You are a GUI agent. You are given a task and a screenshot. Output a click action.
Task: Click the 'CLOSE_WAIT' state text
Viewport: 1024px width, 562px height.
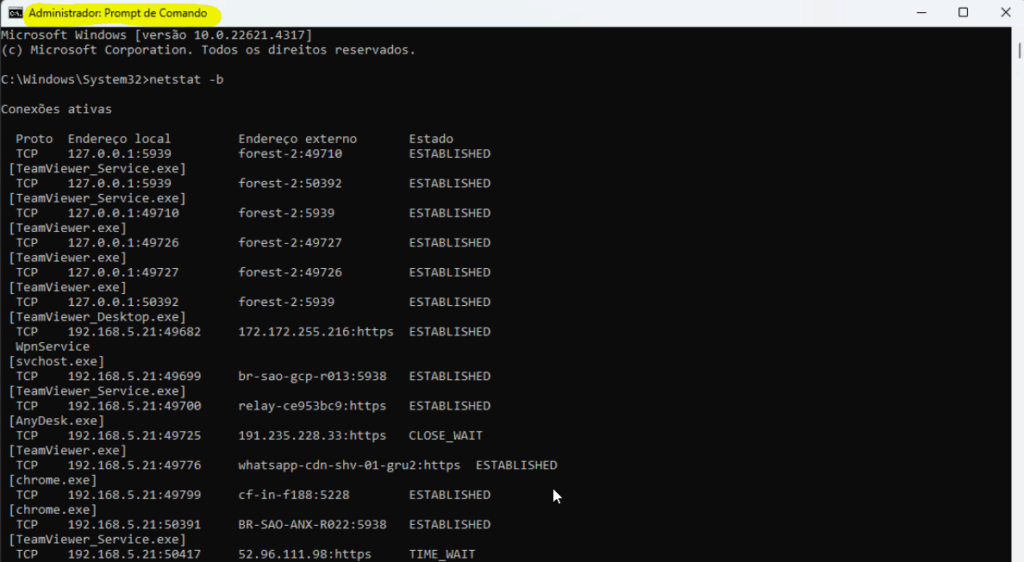(x=445, y=435)
